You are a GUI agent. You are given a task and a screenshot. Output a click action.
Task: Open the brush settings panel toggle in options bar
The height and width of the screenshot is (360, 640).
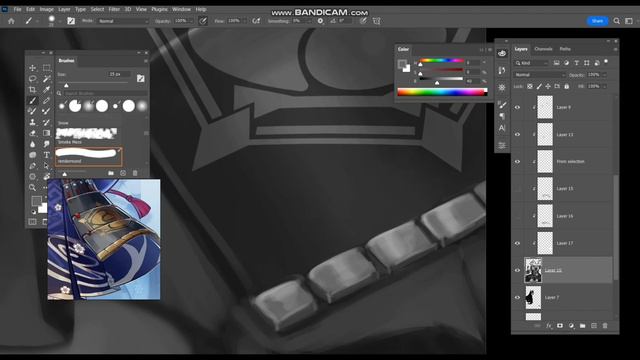(x=71, y=21)
